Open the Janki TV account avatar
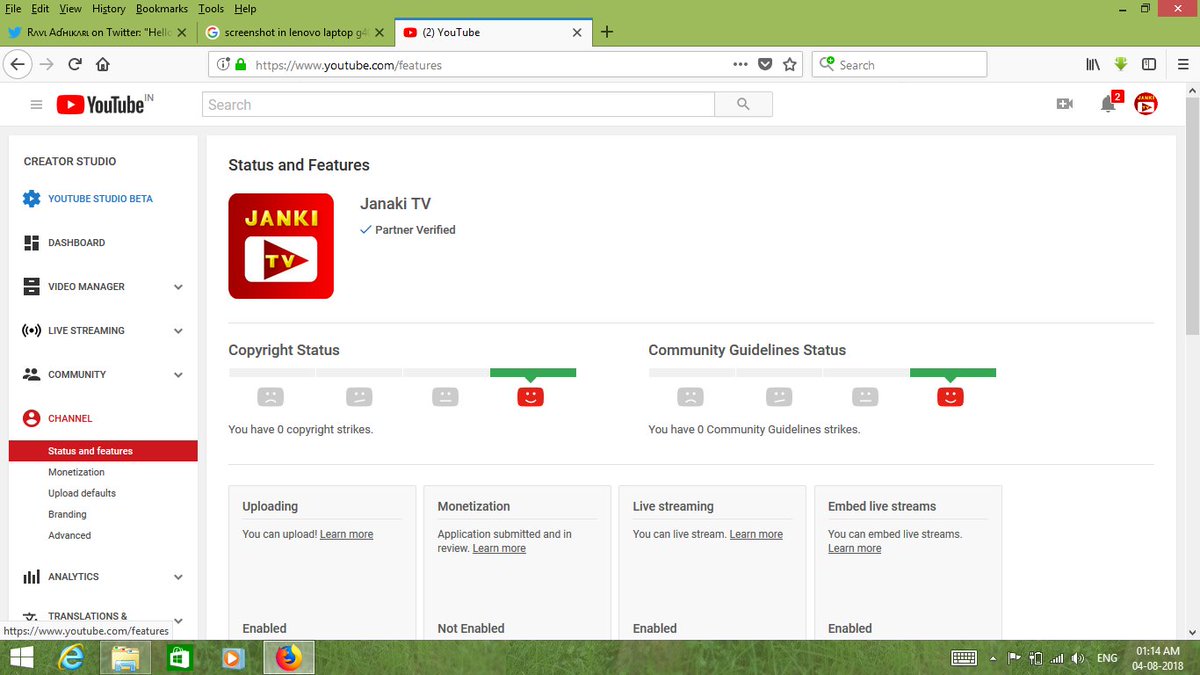This screenshot has height=675, width=1200. click(x=1146, y=104)
